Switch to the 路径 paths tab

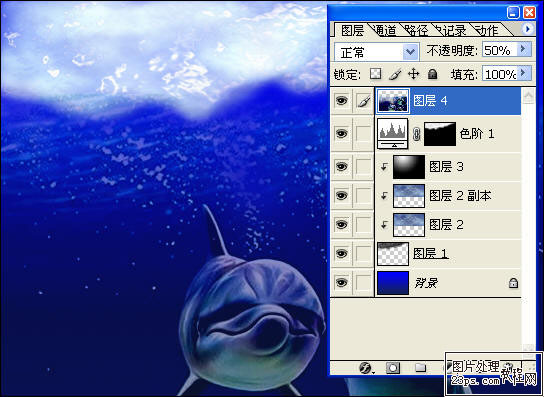416,31
